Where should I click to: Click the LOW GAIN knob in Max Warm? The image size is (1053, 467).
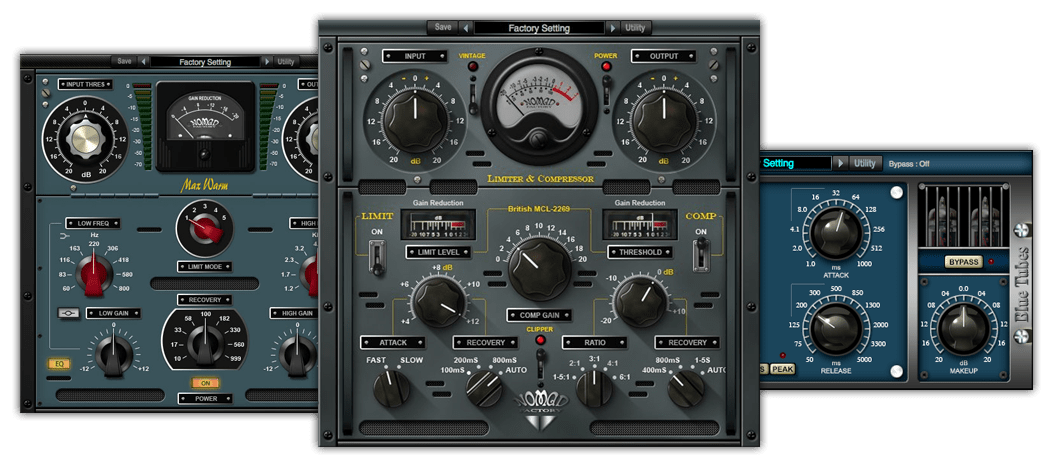(113, 355)
